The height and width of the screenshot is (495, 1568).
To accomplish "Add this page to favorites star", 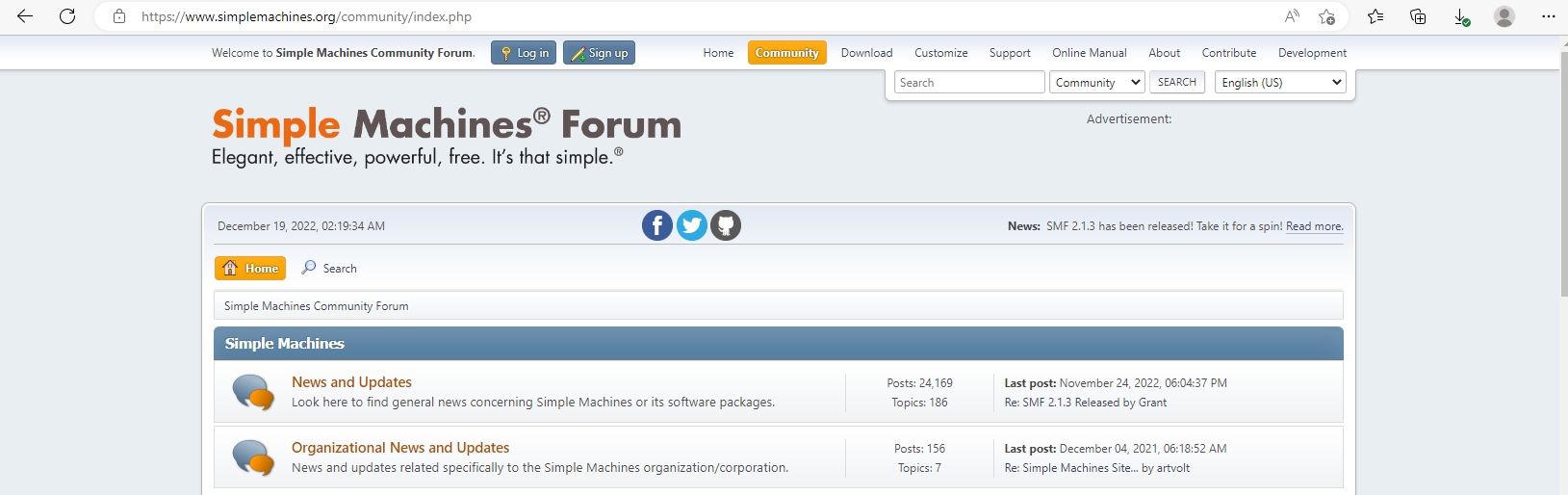I will click(x=1326, y=16).
